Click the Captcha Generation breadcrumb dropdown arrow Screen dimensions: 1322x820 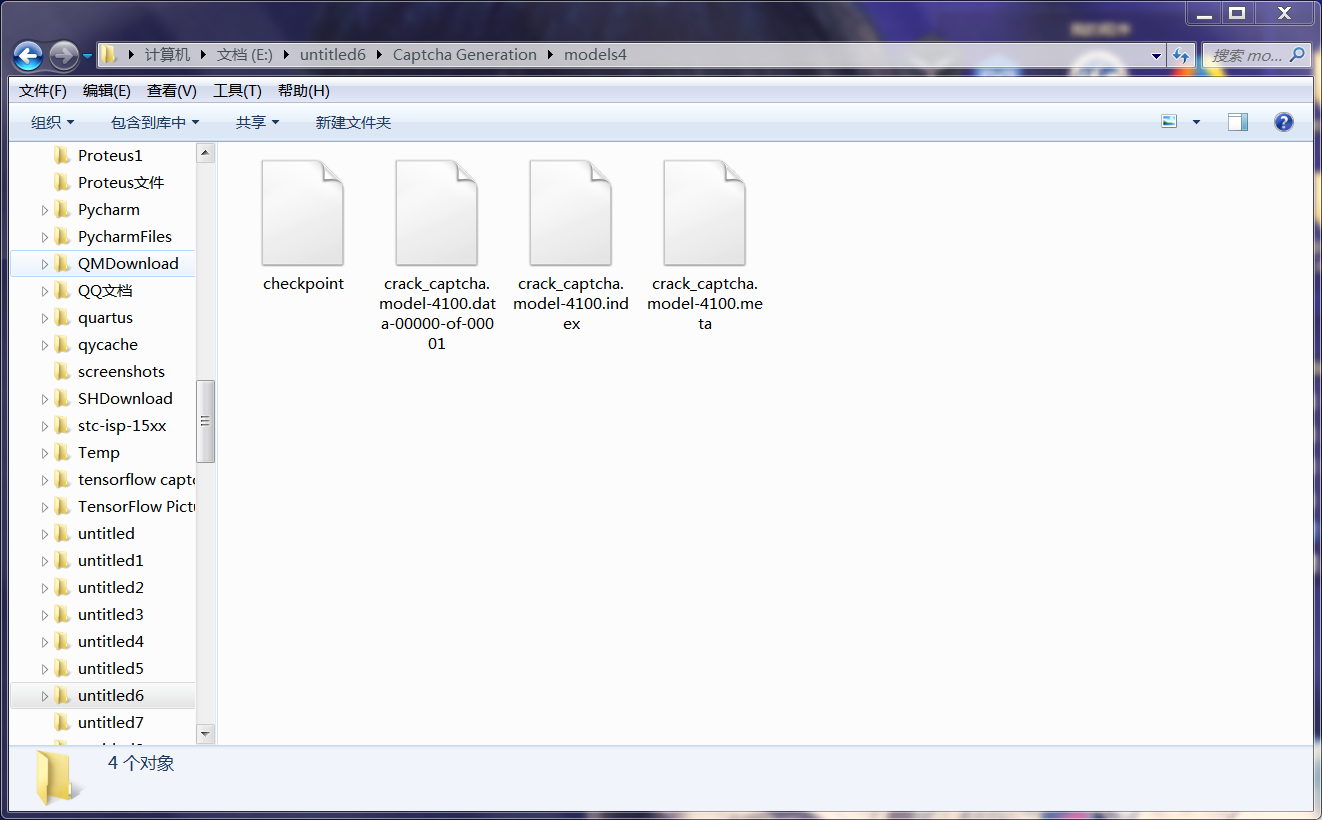click(x=551, y=55)
